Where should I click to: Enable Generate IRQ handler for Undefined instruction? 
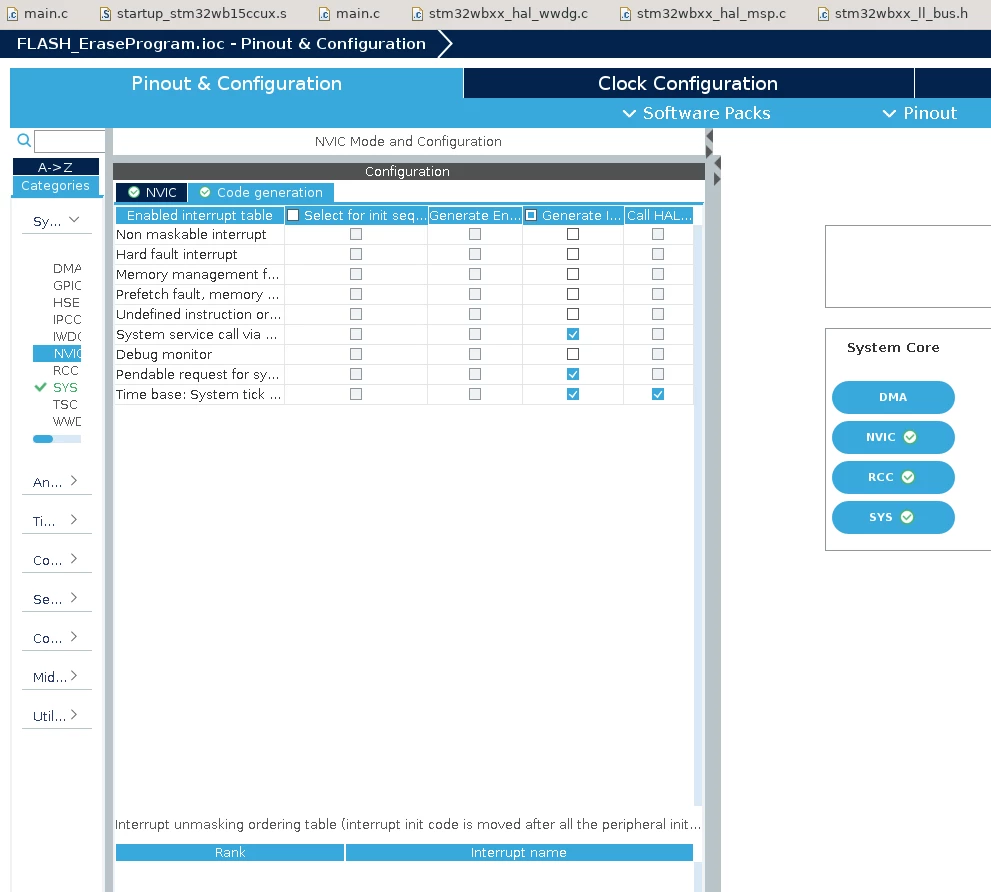pos(573,314)
